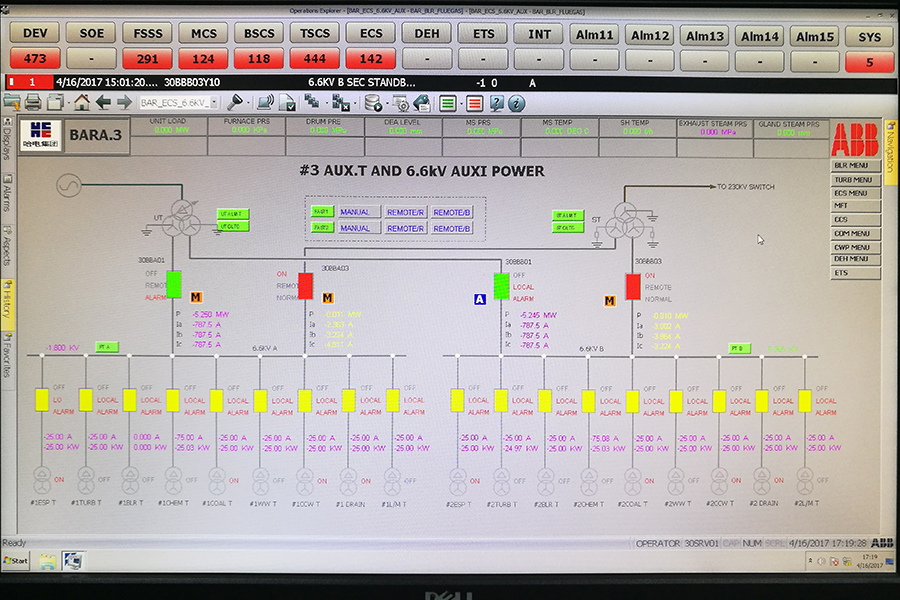Click the Back arrow in the toolbar

pyautogui.click(x=103, y=102)
